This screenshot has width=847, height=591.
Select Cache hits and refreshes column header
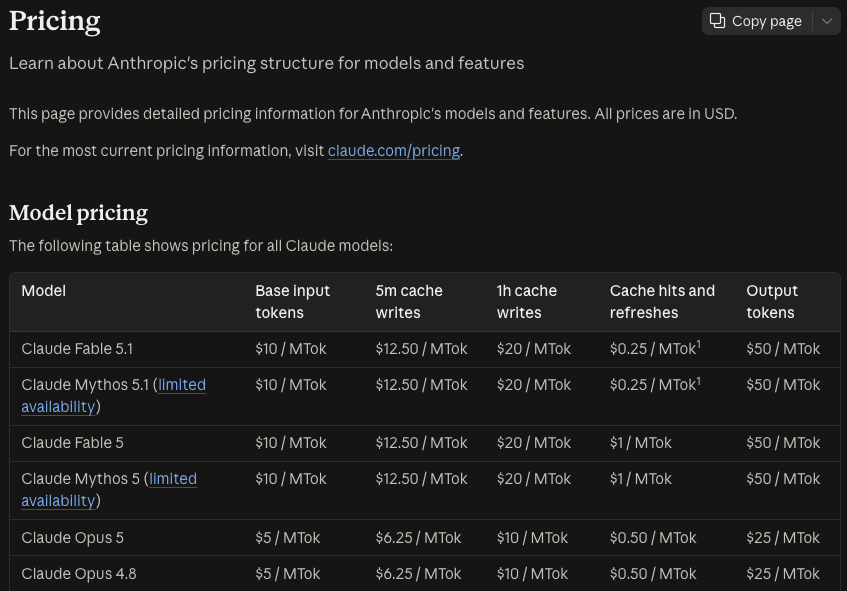pos(662,301)
